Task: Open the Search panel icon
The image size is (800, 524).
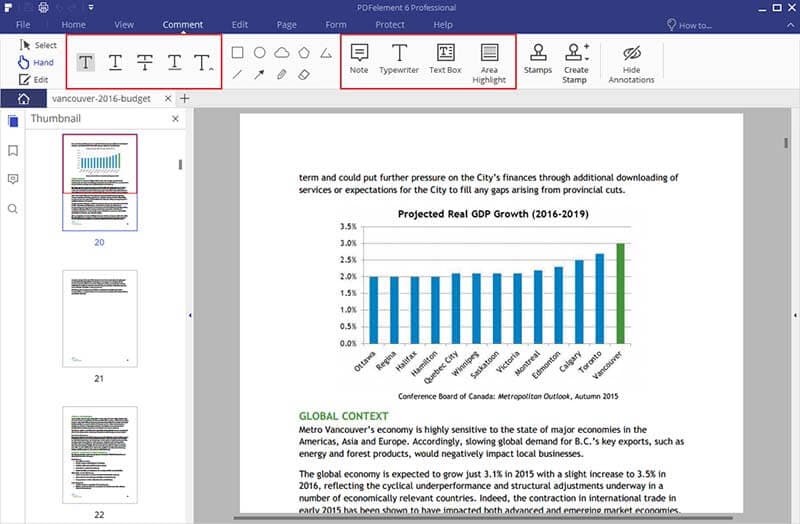Action: pyautogui.click(x=13, y=209)
